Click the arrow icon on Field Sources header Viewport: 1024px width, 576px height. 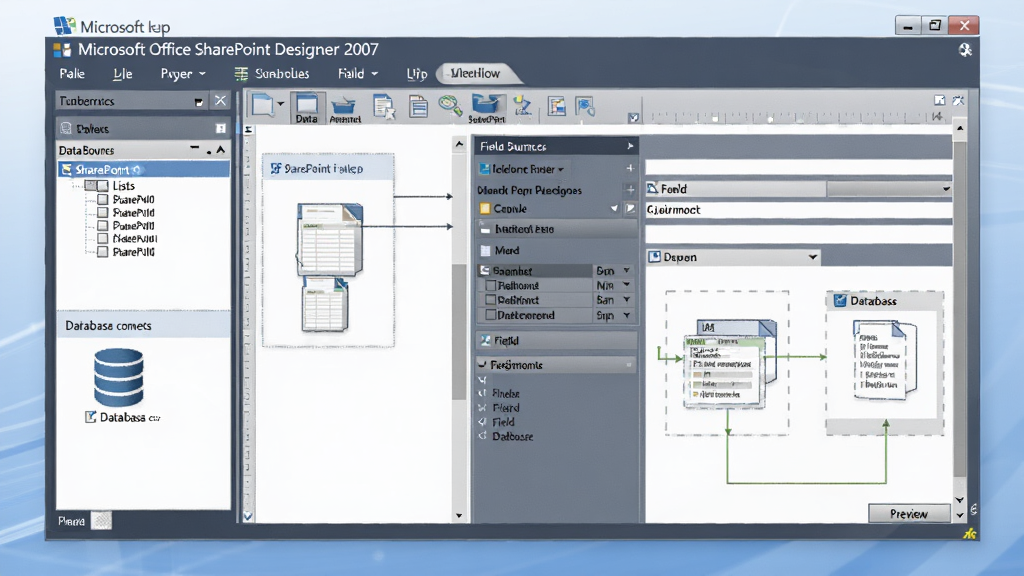(x=630, y=146)
